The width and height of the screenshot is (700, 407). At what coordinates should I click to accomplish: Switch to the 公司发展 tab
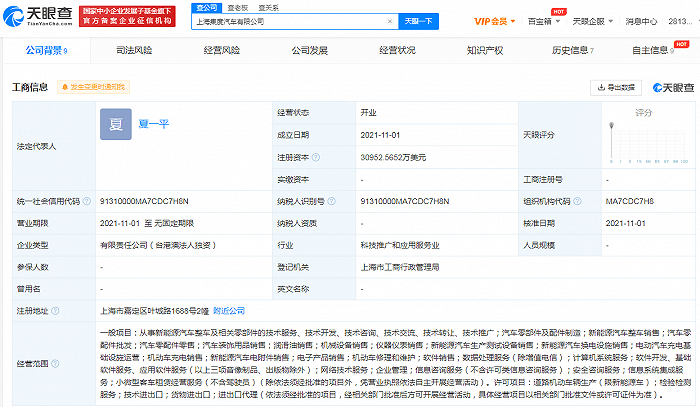pyautogui.click(x=309, y=50)
